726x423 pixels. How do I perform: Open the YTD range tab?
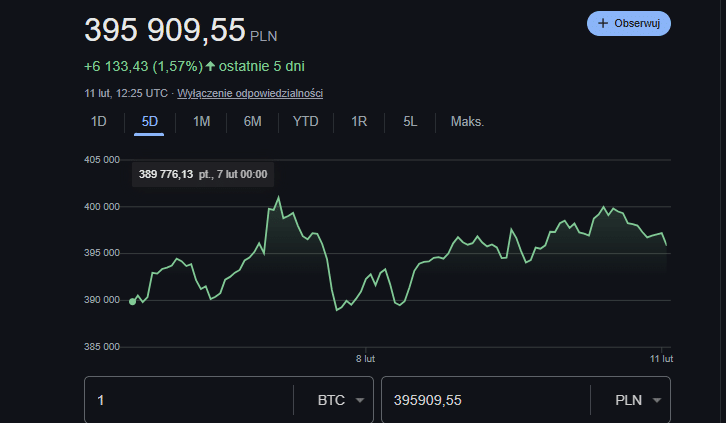point(306,122)
